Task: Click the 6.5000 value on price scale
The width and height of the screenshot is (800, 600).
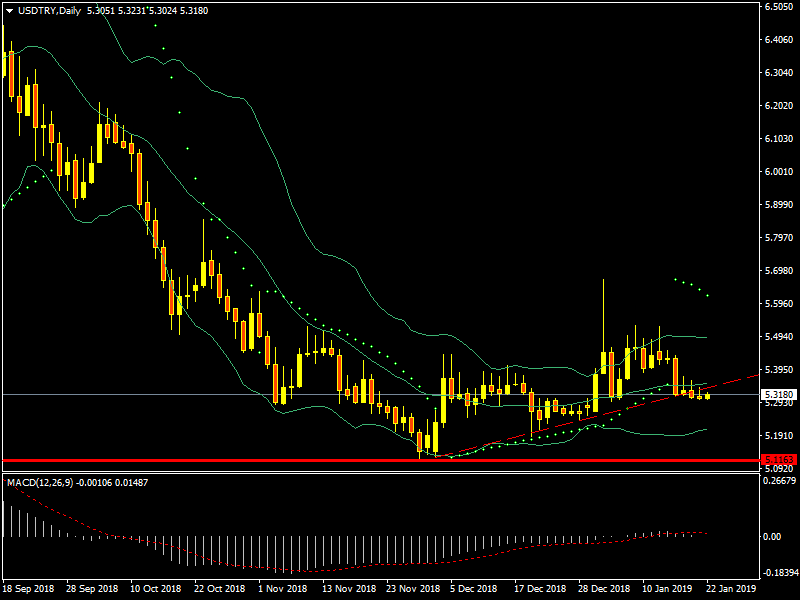Action: coord(778,7)
